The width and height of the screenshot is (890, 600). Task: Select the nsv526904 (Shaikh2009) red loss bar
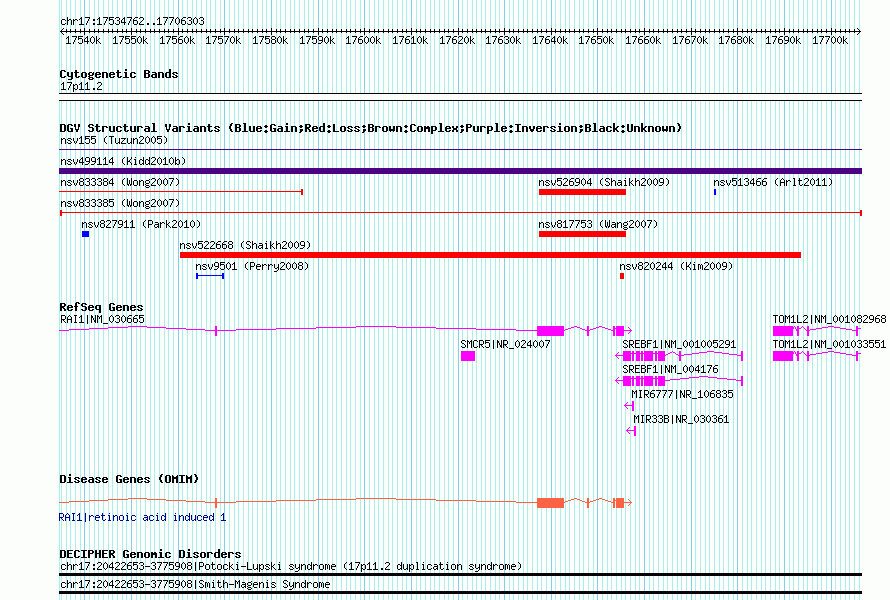tap(582, 192)
